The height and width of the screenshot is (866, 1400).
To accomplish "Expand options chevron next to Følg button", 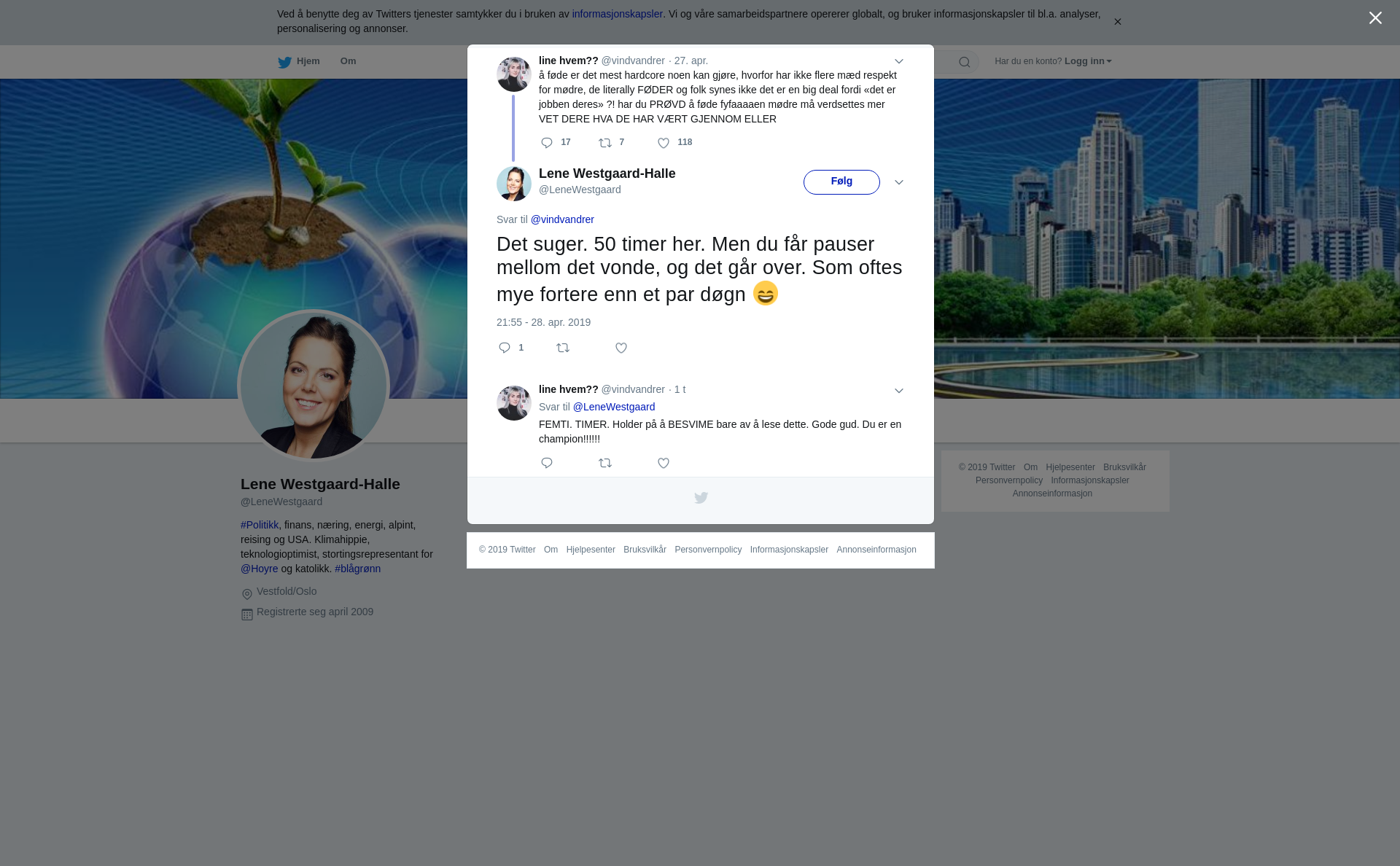I will point(899,183).
